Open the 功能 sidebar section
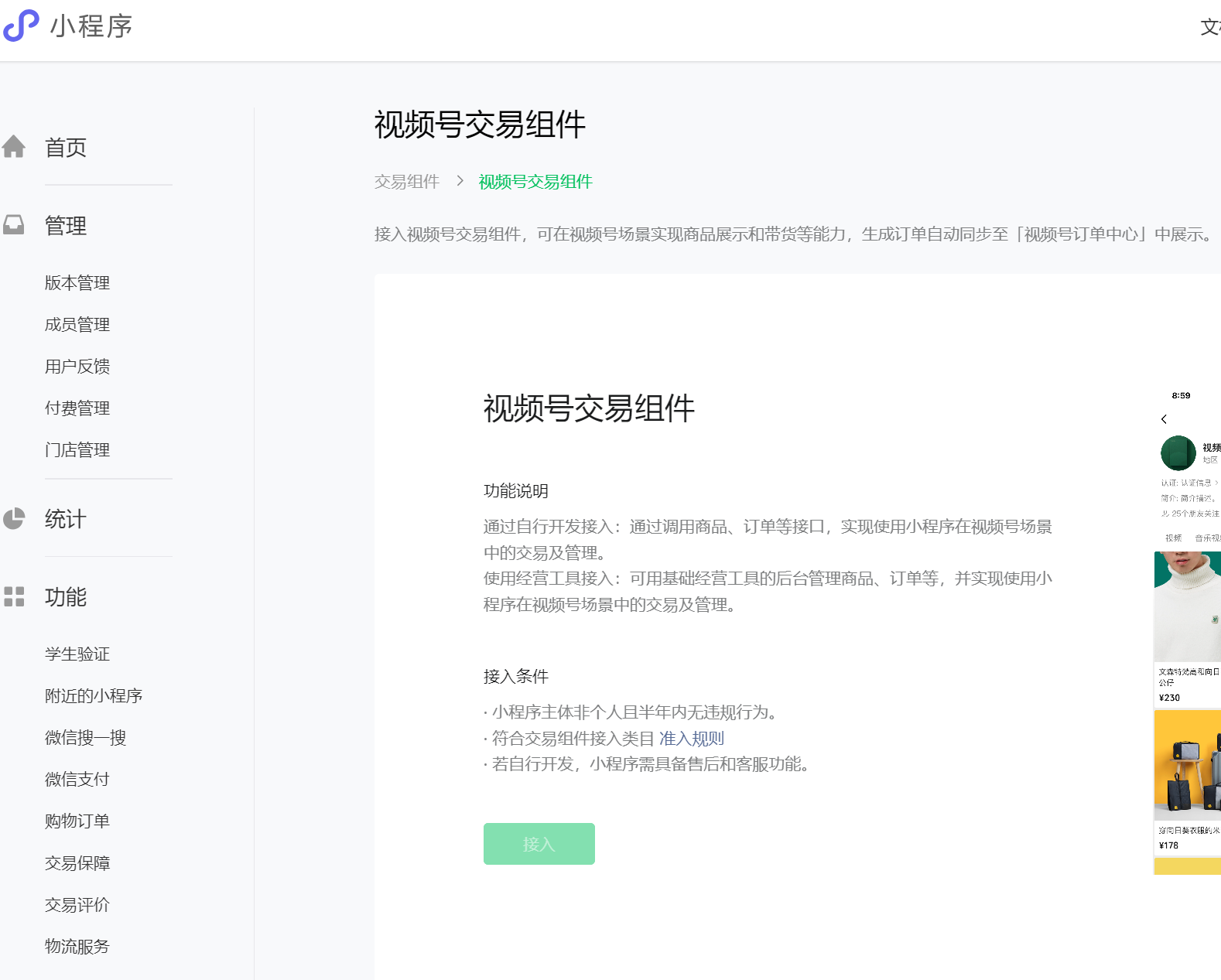The width and height of the screenshot is (1221, 980). tap(66, 597)
